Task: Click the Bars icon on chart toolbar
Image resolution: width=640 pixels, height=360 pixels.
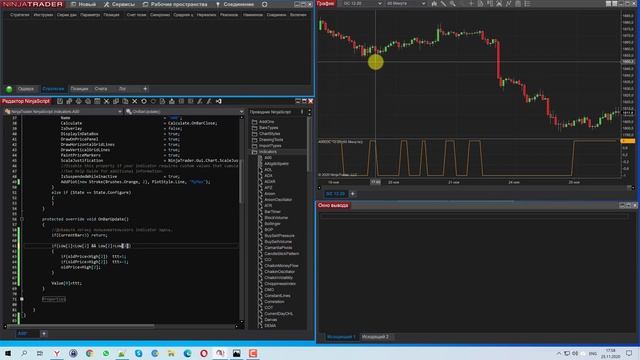Action: [x=434, y=4]
